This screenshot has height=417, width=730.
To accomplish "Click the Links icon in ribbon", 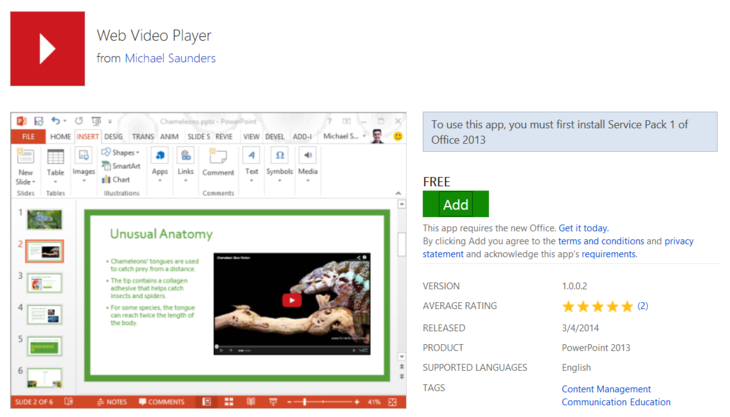I will [x=185, y=155].
